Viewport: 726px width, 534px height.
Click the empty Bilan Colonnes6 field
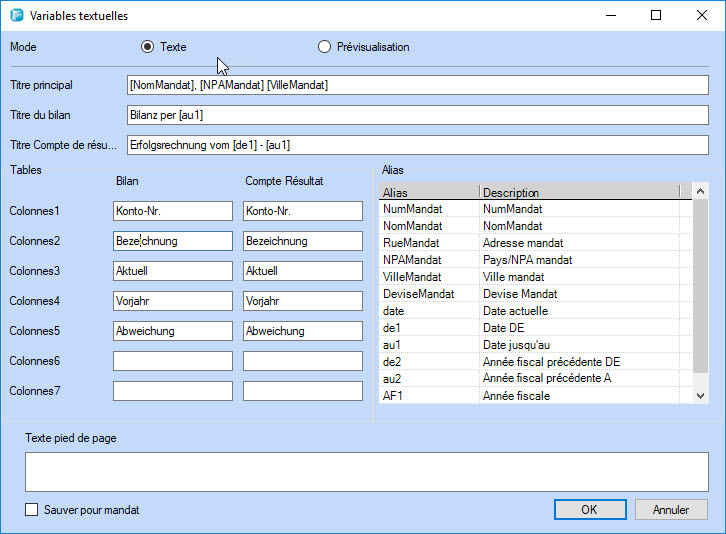(173, 361)
